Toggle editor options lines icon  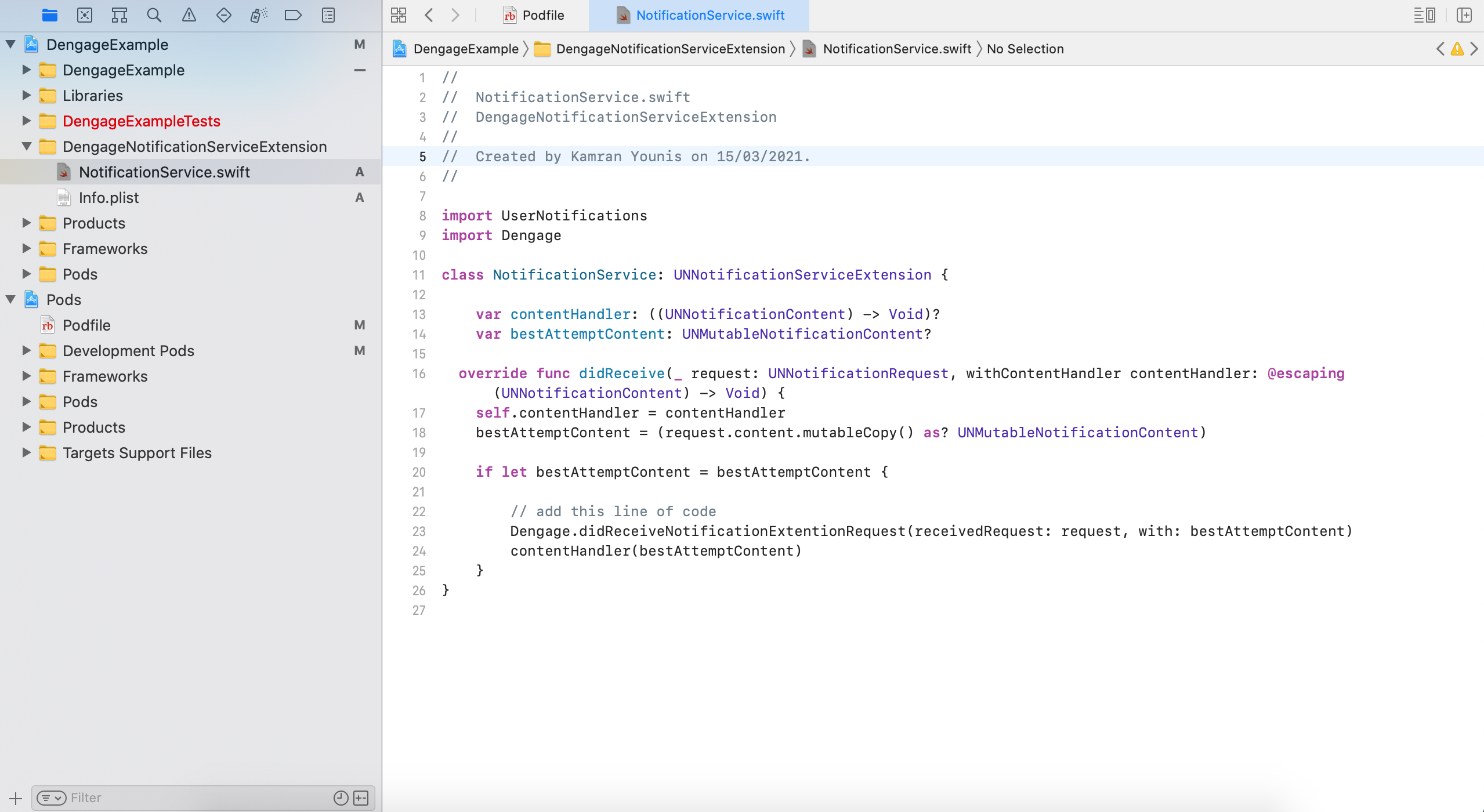point(1425,15)
